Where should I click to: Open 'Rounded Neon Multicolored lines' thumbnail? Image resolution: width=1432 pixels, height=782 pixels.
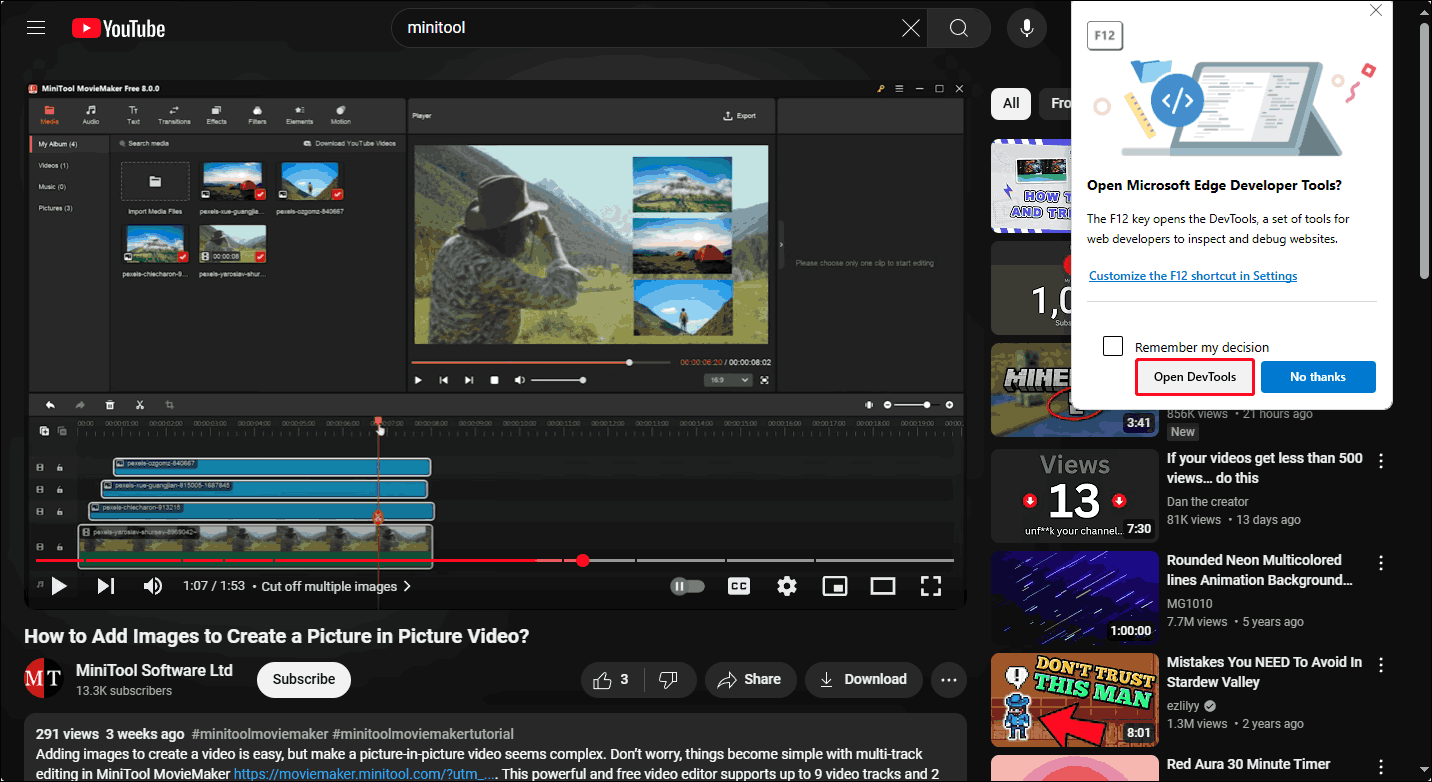tap(1074, 598)
